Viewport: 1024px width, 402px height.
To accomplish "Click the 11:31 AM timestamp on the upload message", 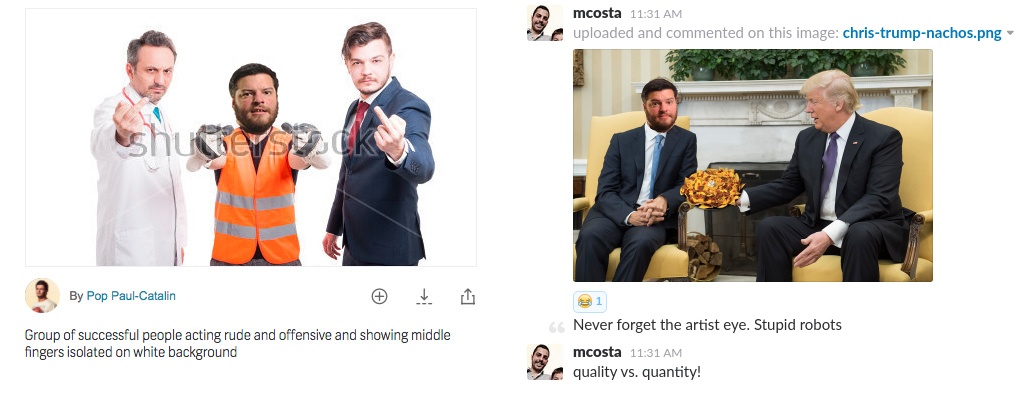I will tap(657, 14).
